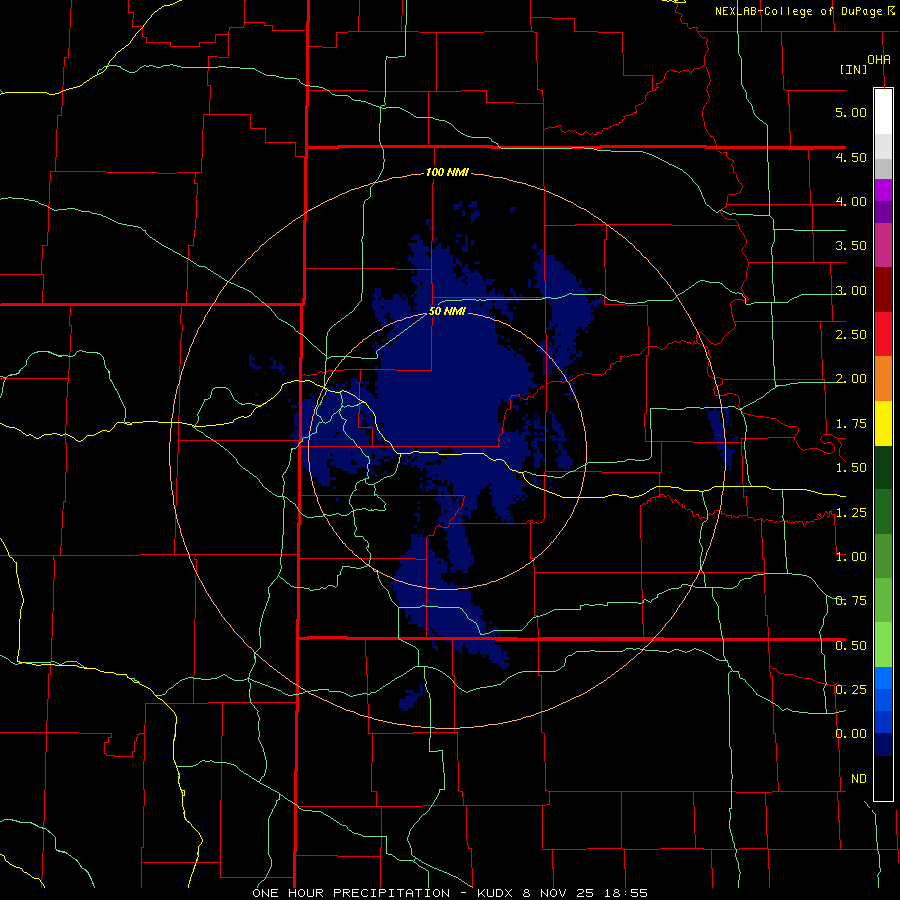
Task: Click the ND legend label
Action: (859, 779)
